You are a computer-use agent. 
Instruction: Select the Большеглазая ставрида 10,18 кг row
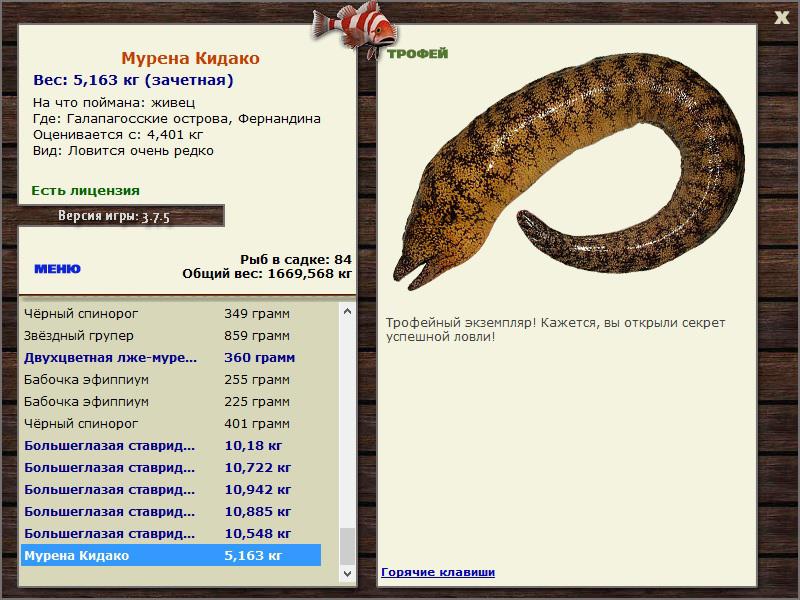pos(171,445)
